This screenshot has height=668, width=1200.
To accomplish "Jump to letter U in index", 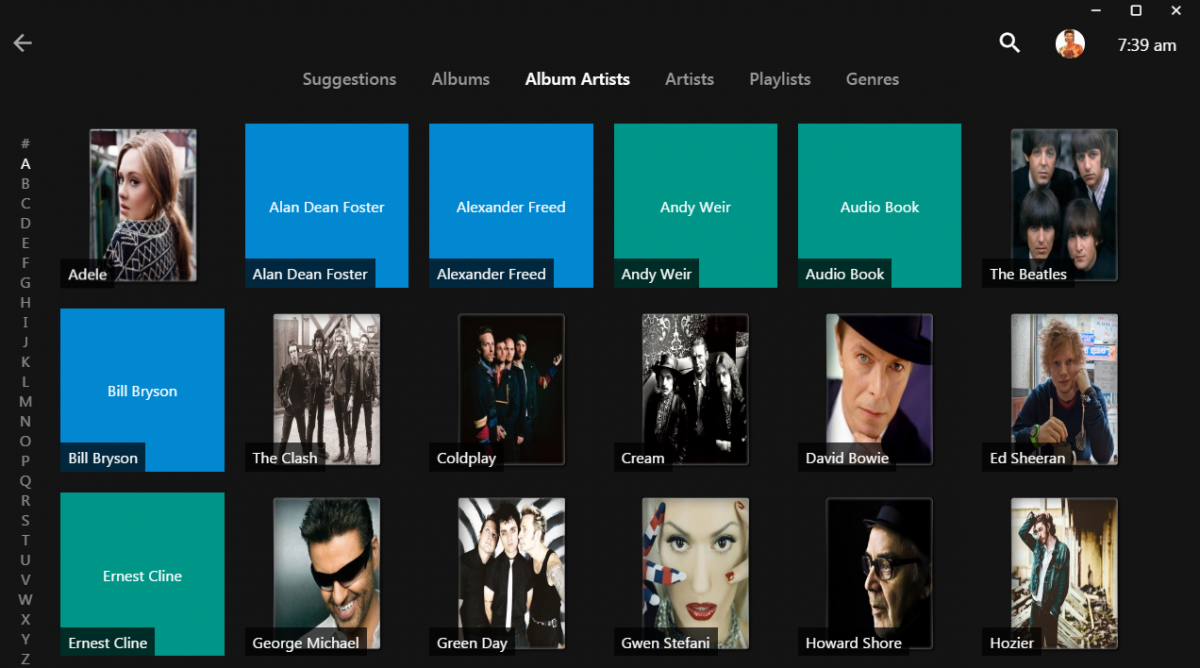I will (x=26, y=560).
